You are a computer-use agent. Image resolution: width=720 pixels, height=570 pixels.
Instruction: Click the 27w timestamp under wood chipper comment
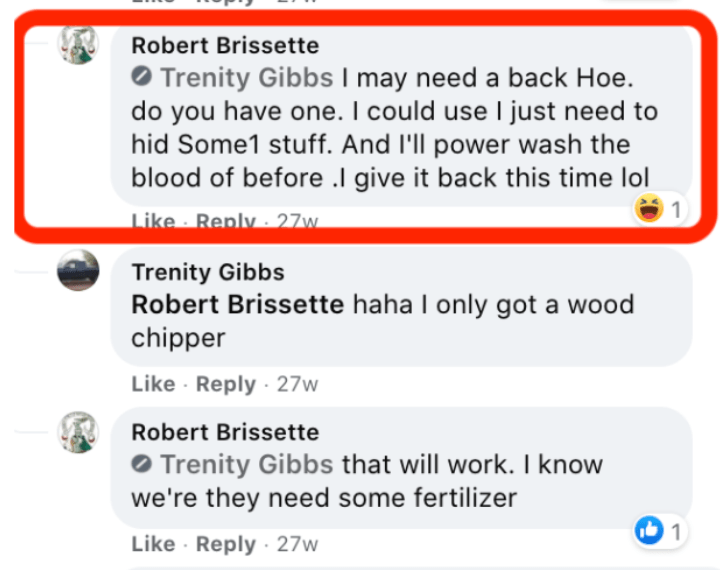pos(297,384)
